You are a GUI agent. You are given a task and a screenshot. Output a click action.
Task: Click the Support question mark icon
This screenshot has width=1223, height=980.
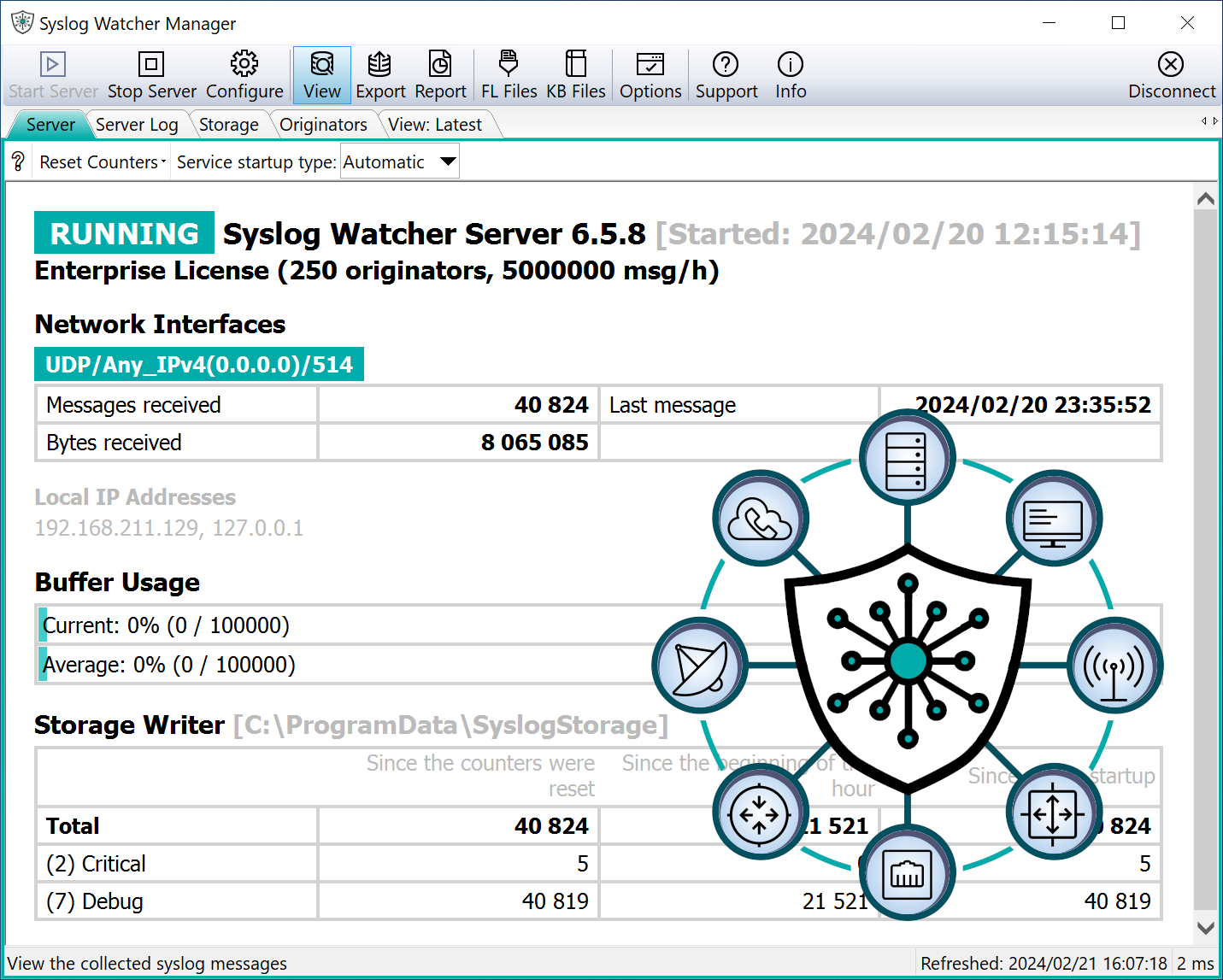coord(726,75)
